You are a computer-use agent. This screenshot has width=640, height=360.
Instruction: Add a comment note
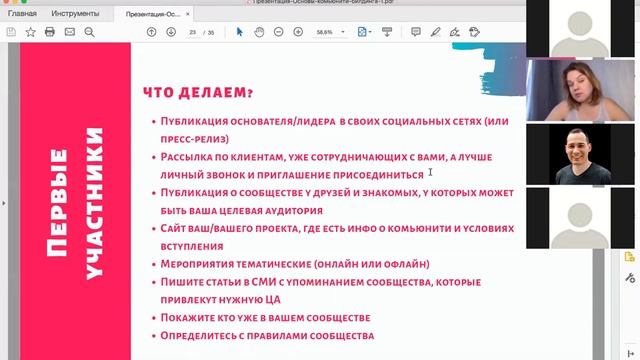(416, 32)
